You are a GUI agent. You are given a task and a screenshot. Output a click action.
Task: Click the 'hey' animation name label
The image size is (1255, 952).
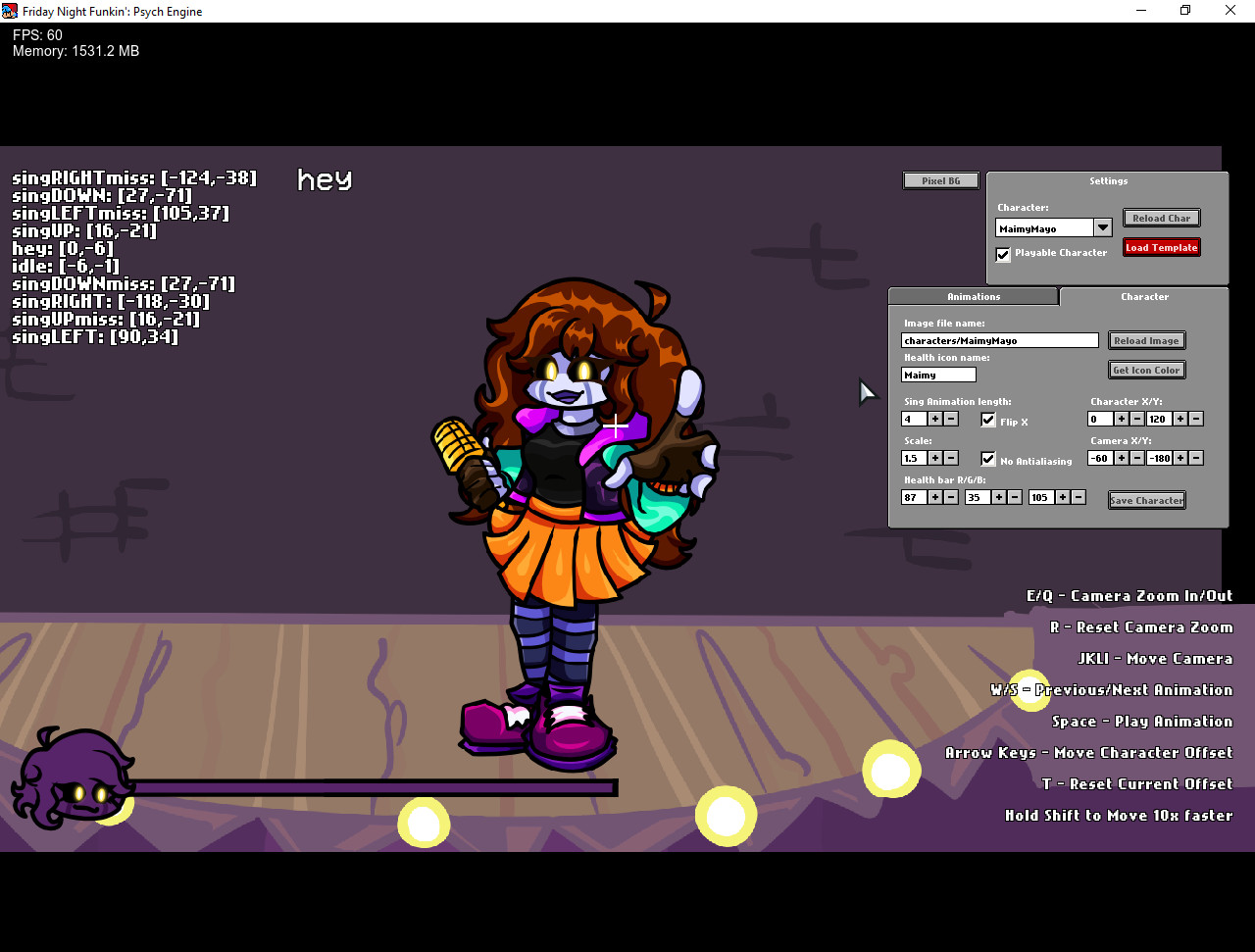[325, 179]
